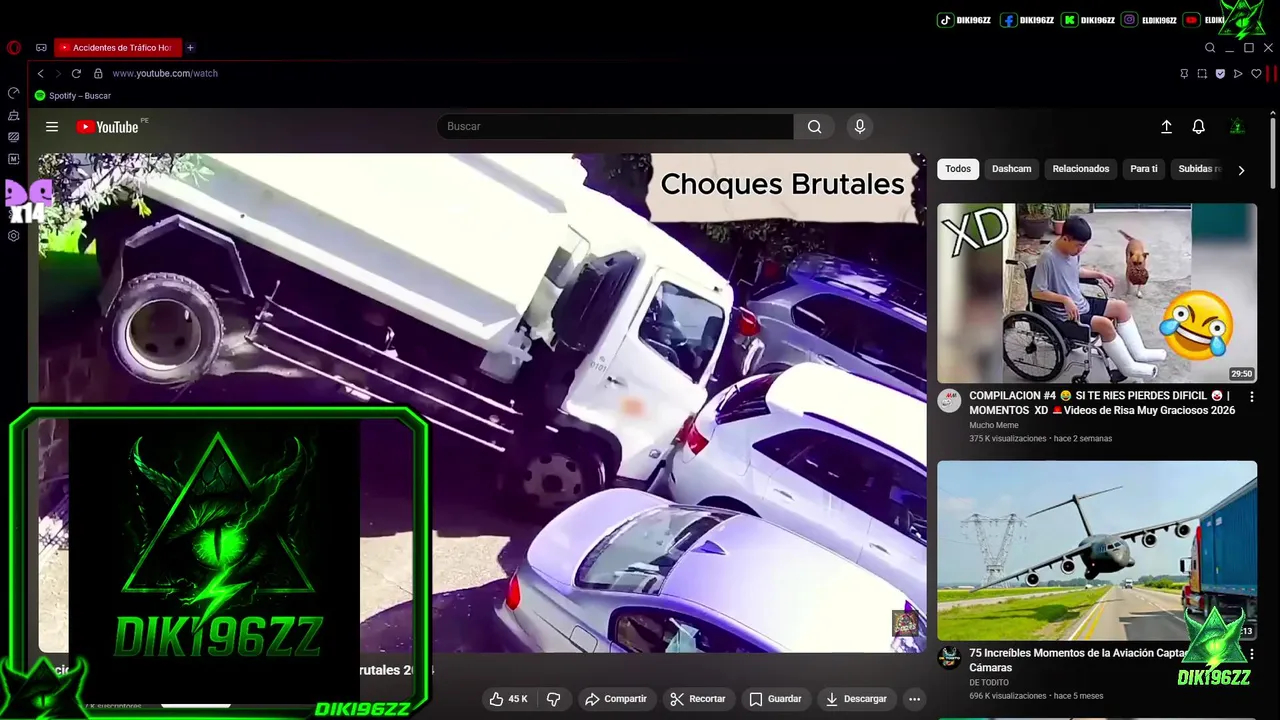Open Mucho Meme channel link
1280x720 pixels.
(x=994, y=425)
